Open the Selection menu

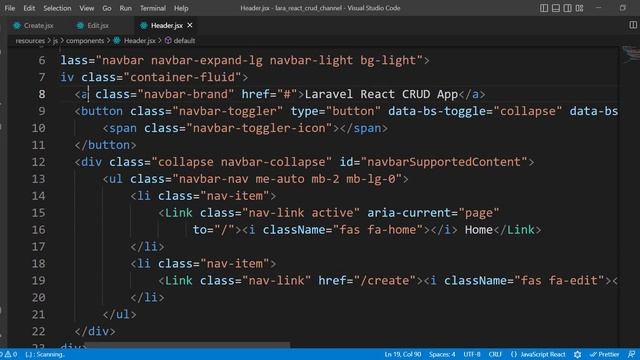tap(57, 8)
